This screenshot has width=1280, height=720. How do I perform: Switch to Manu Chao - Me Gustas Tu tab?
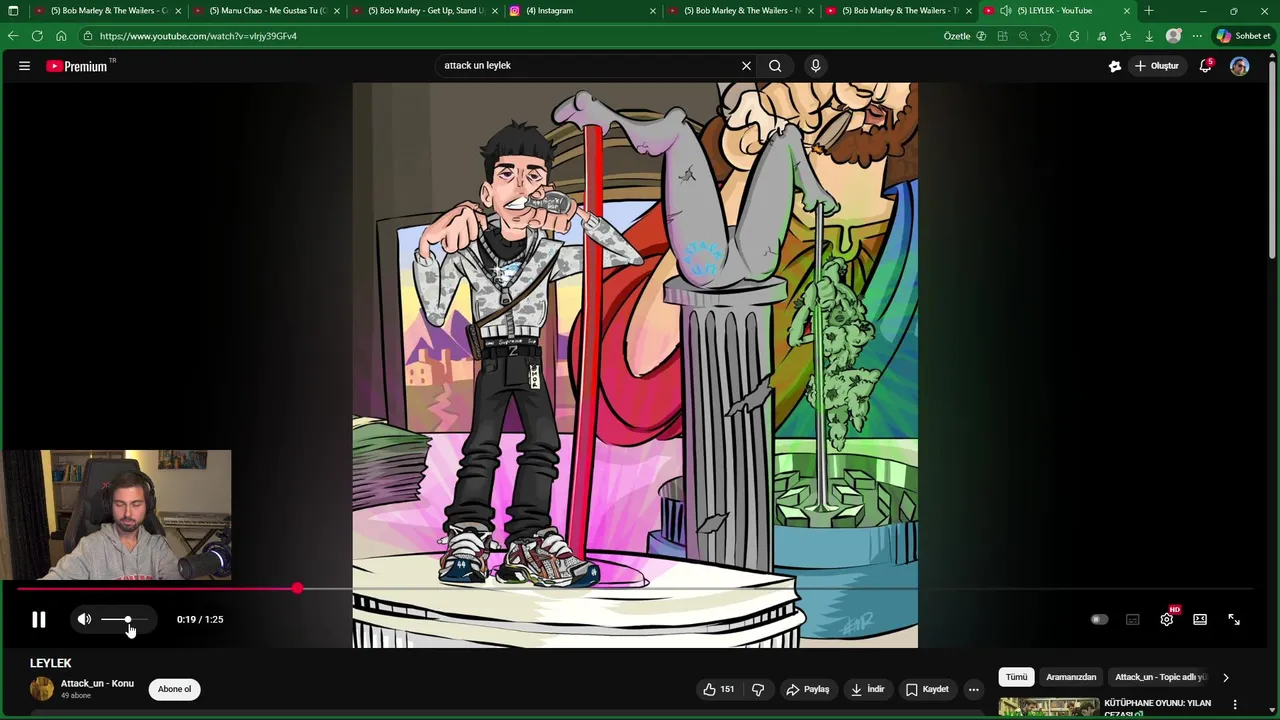(x=266, y=11)
